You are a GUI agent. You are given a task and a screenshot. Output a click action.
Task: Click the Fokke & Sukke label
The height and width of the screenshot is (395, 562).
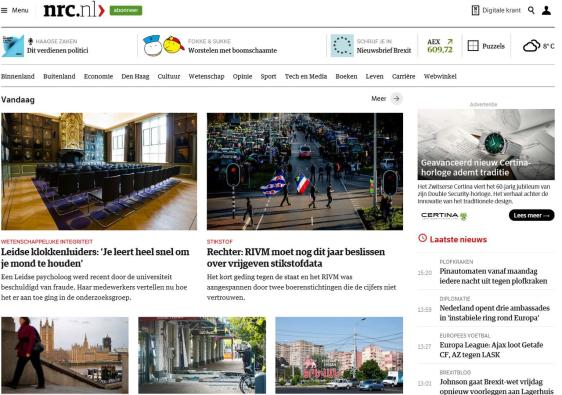(x=209, y=42)
